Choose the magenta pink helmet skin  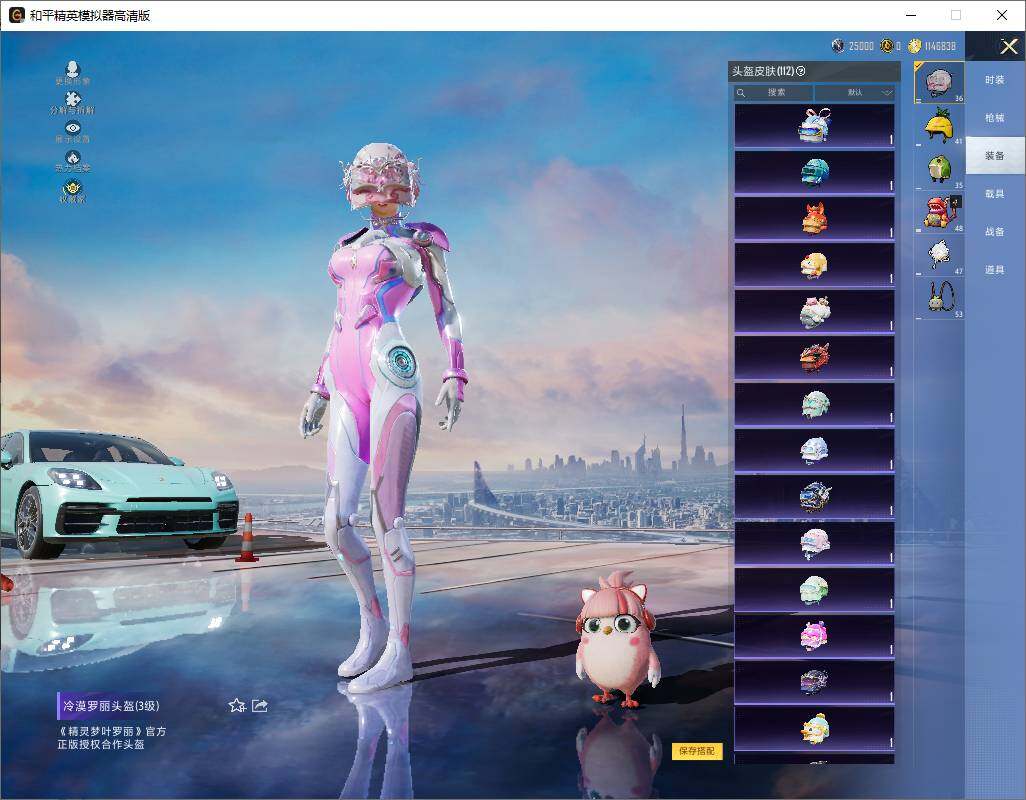point(814,636)
